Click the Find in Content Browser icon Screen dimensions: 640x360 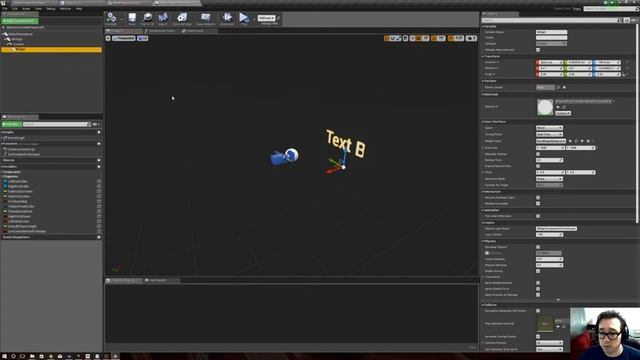[x=147, y=18]
